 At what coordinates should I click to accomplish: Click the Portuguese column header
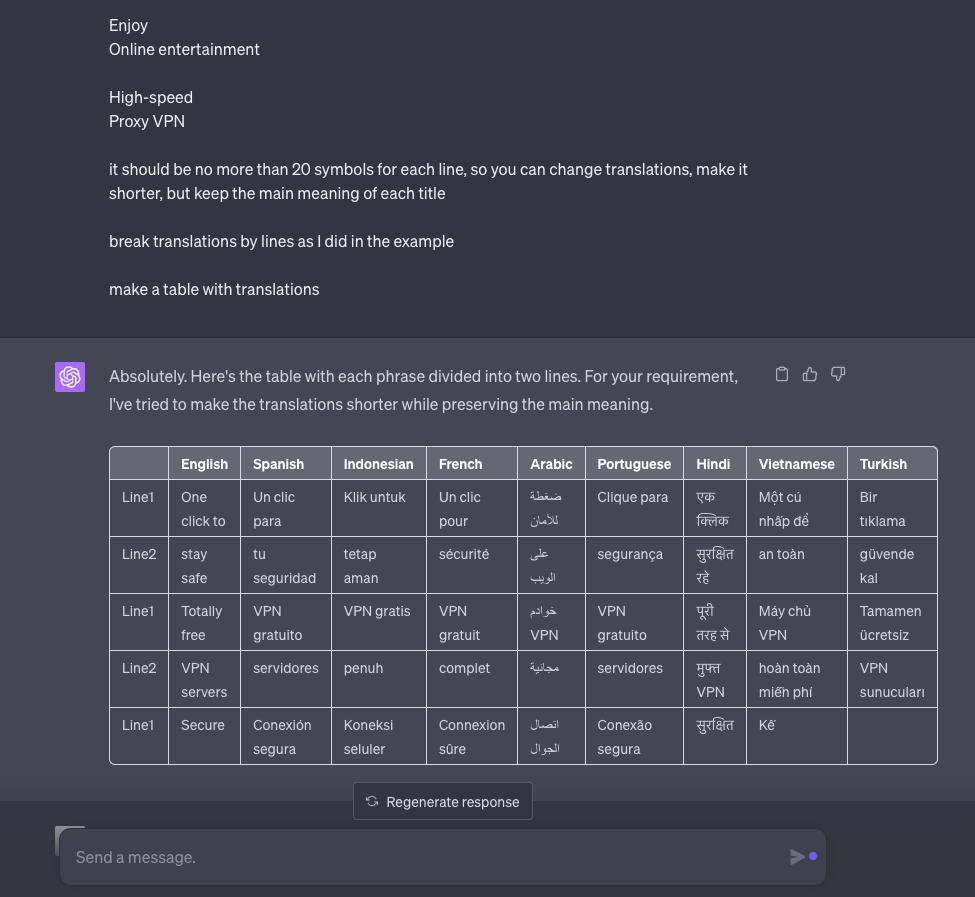[634, 464]
